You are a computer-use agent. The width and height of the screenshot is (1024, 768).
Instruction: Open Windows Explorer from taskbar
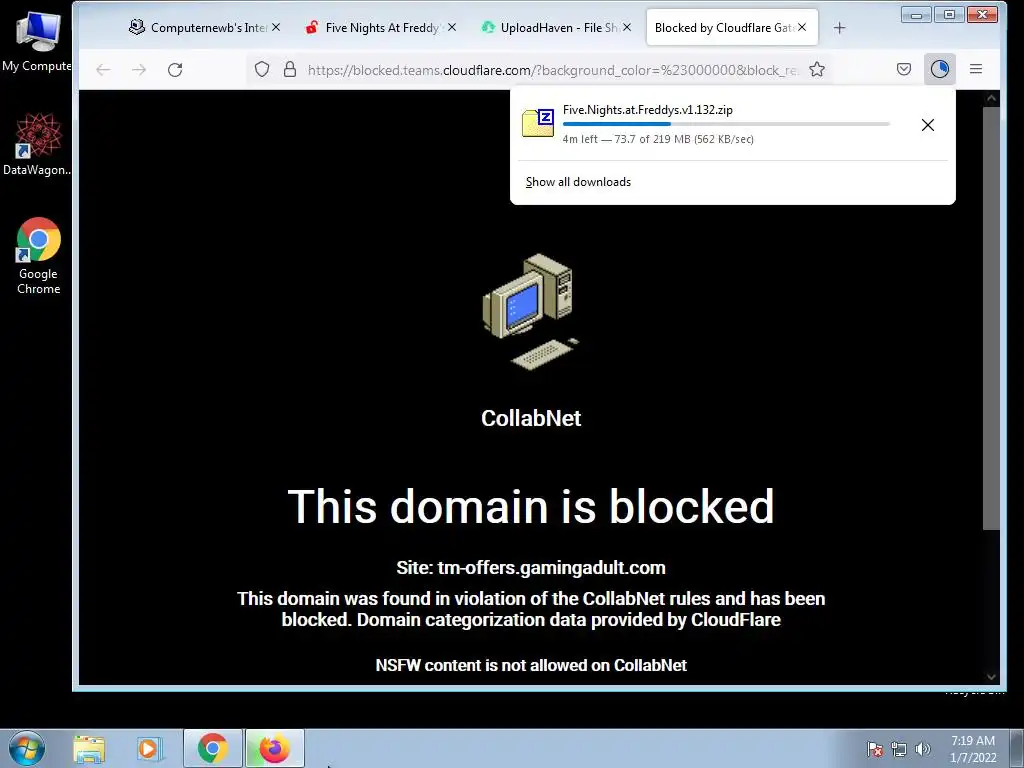[89, 749]
